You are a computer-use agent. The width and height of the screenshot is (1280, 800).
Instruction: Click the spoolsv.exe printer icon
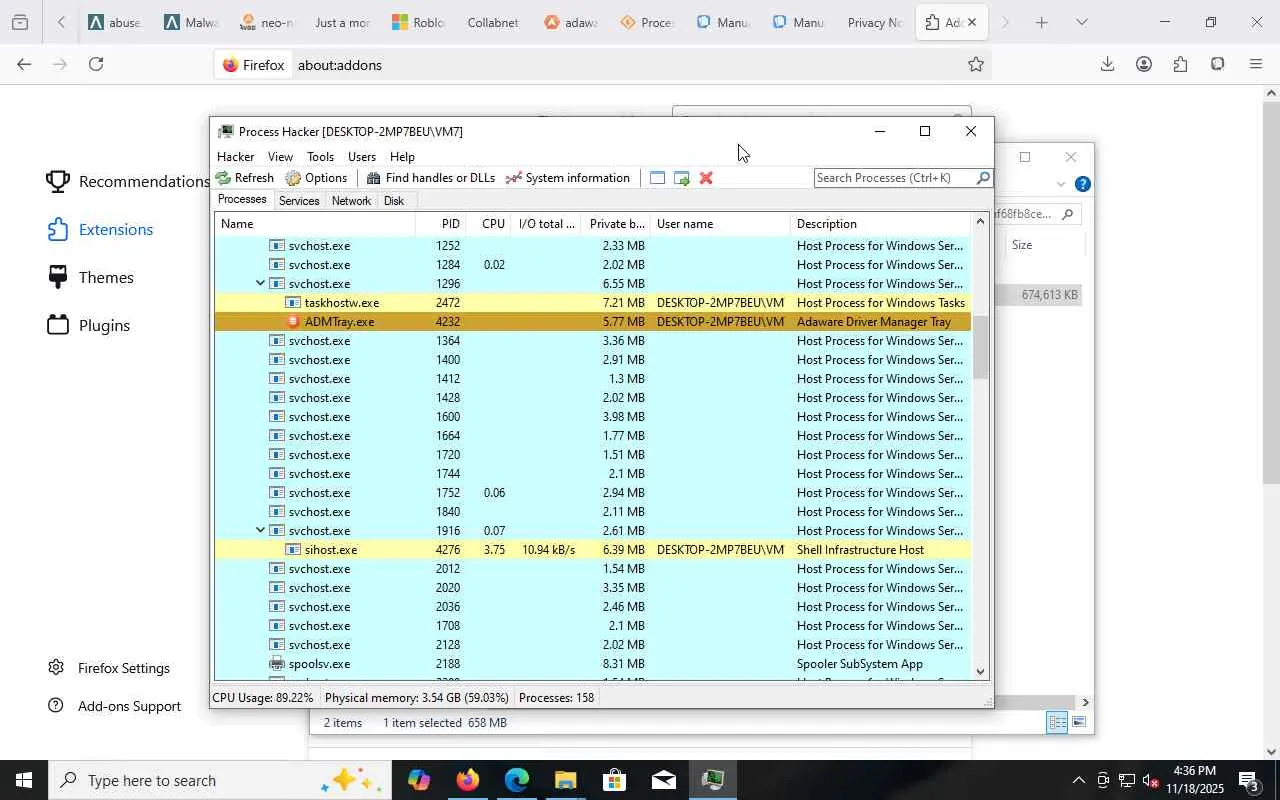click(x=277, y=664)
